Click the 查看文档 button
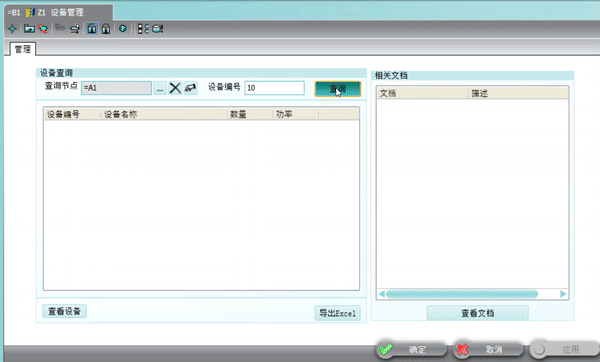 (478, 313)
